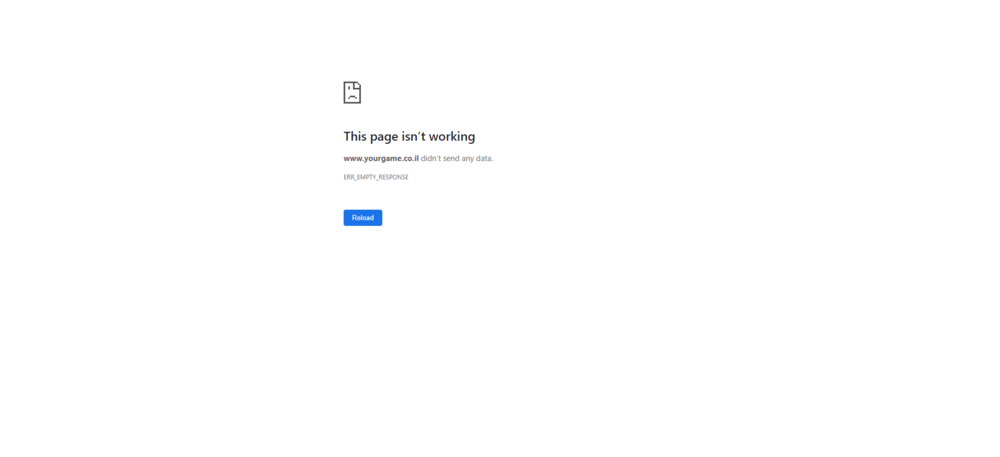
Task: Click the folded corner of the error icon
Action: click(358, 85)
